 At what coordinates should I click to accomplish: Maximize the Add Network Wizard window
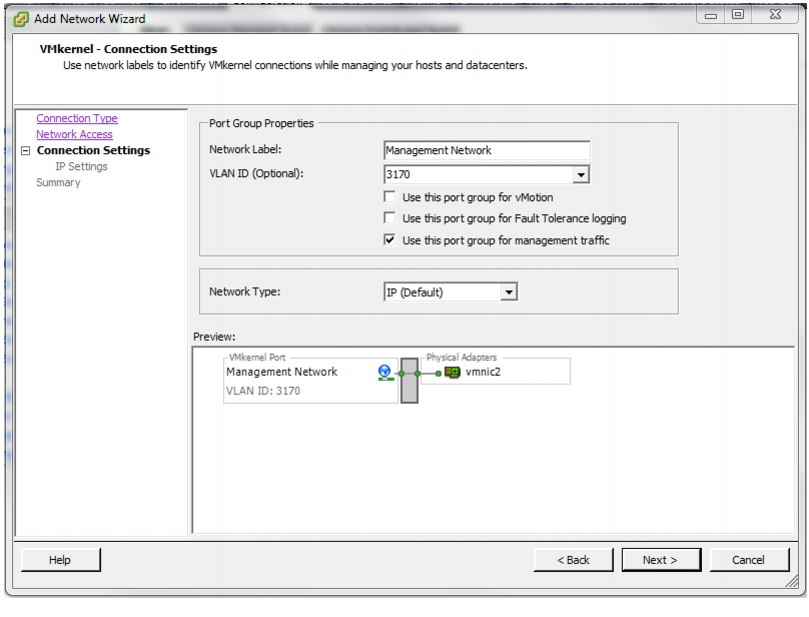(738, 14)
